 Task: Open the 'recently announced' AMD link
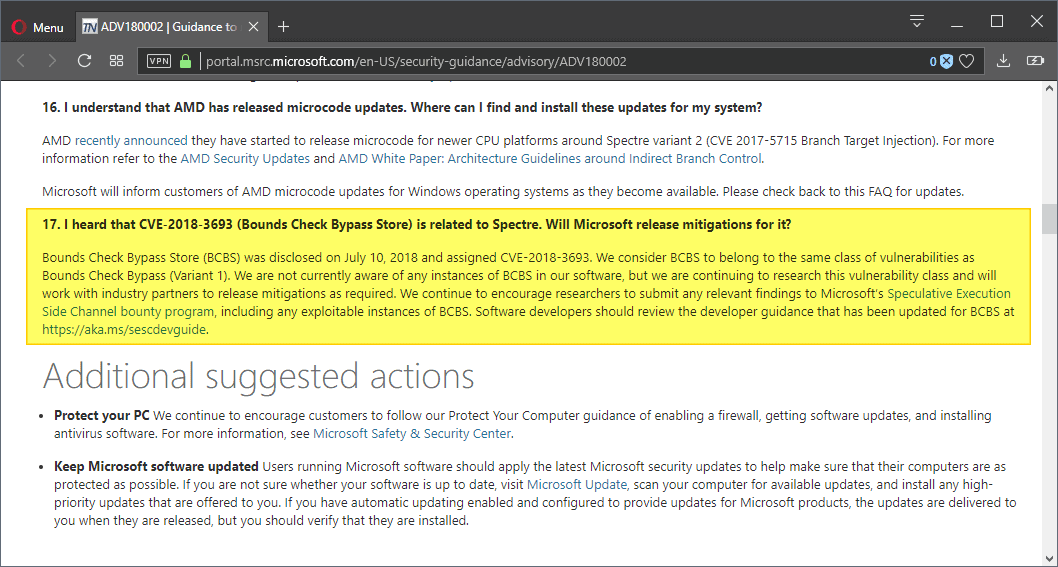[131, 140]
